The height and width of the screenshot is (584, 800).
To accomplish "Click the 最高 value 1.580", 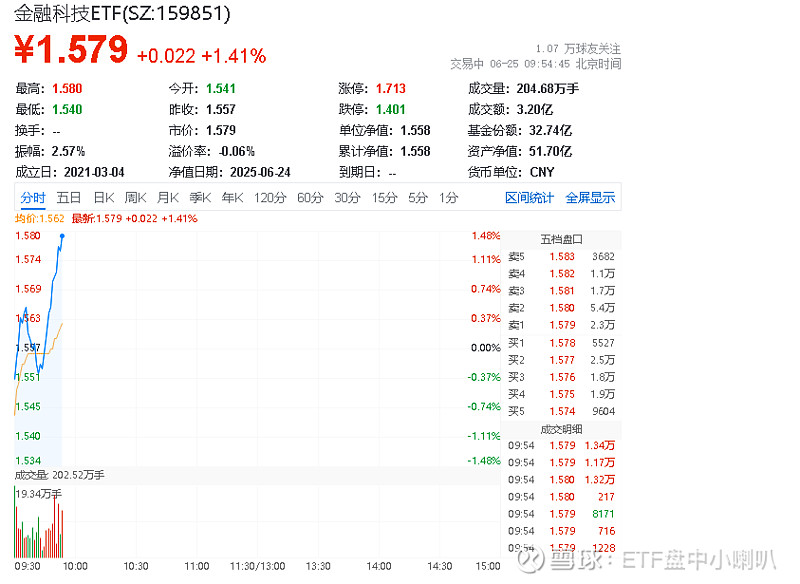I will point(67,89).
